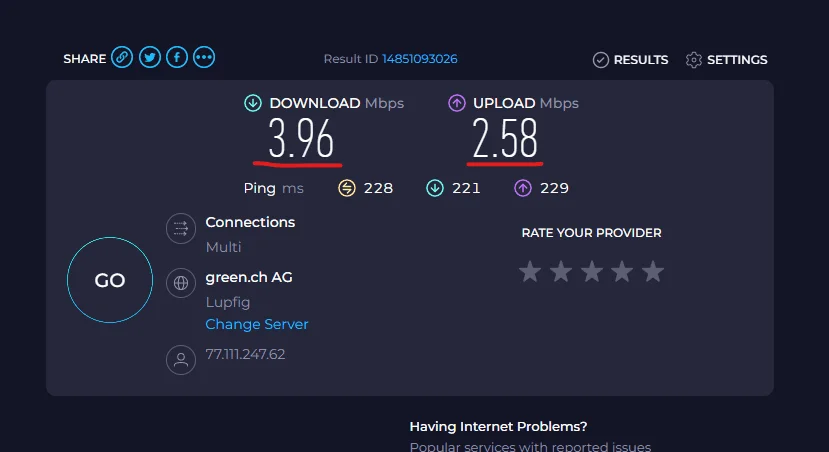Click the upload arrow icon

pyautogui.click(x=457, y=103)
